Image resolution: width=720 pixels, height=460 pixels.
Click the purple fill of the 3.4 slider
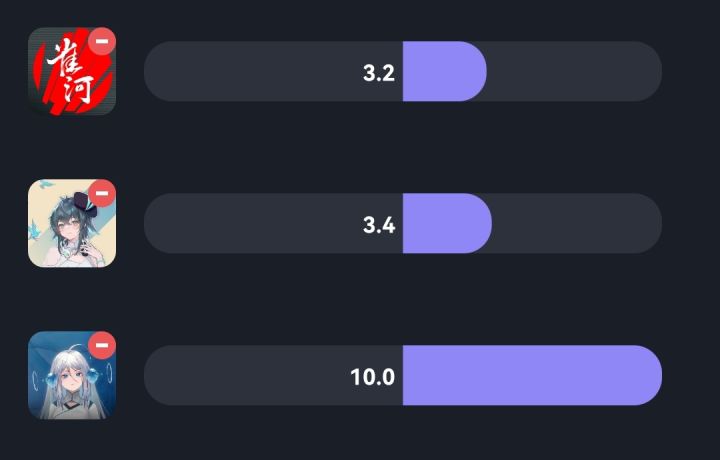[443, 224]
